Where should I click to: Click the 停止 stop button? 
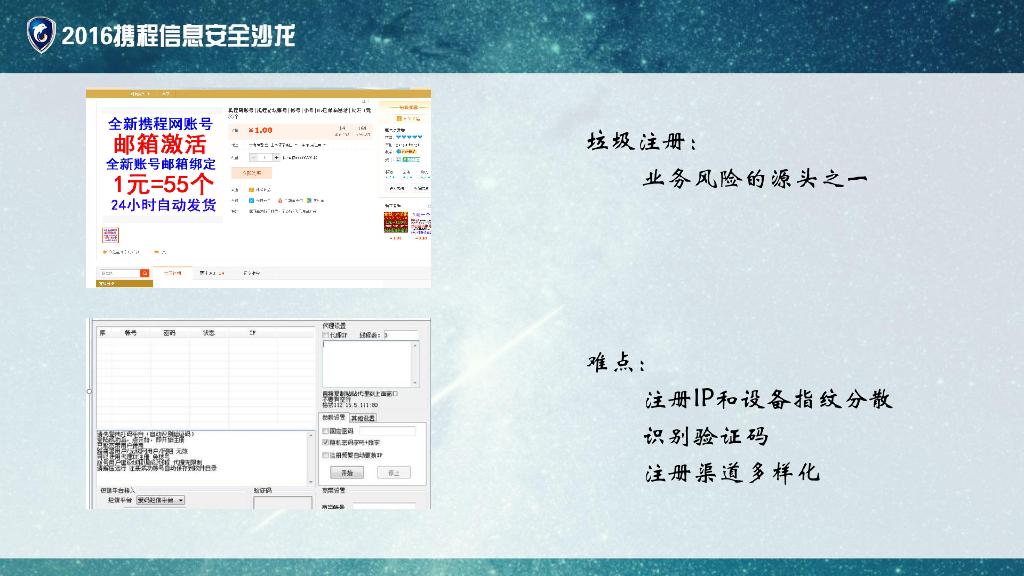click(394, 472)
